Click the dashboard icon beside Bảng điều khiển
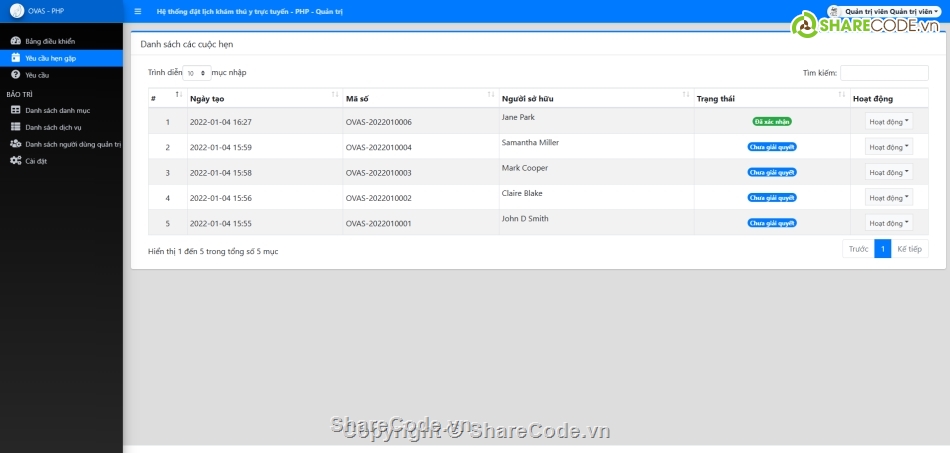This screenshot has height=453, width=950. pyautogui.click(x=15, y=41)
